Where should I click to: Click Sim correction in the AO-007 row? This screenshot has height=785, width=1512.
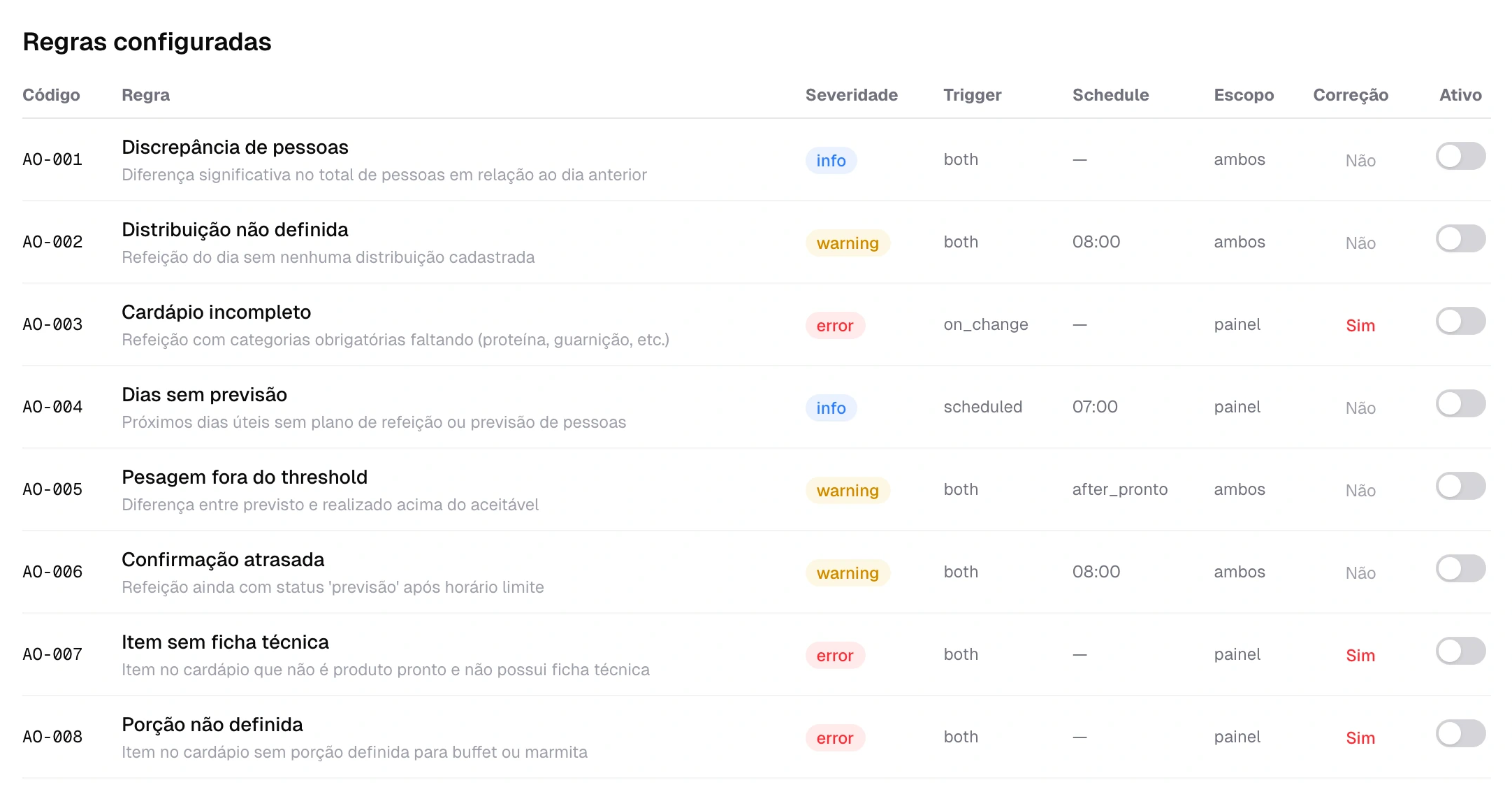1360,656
